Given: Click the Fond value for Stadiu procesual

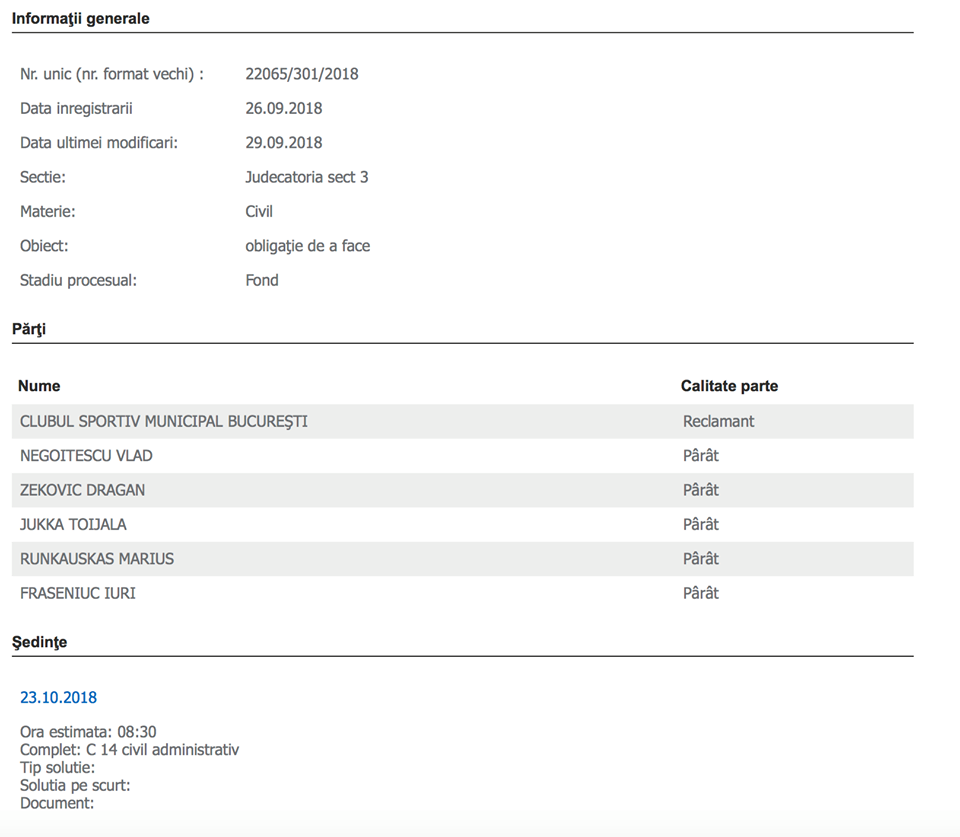Looking at the screenshot, I should [x=262, y=280].
